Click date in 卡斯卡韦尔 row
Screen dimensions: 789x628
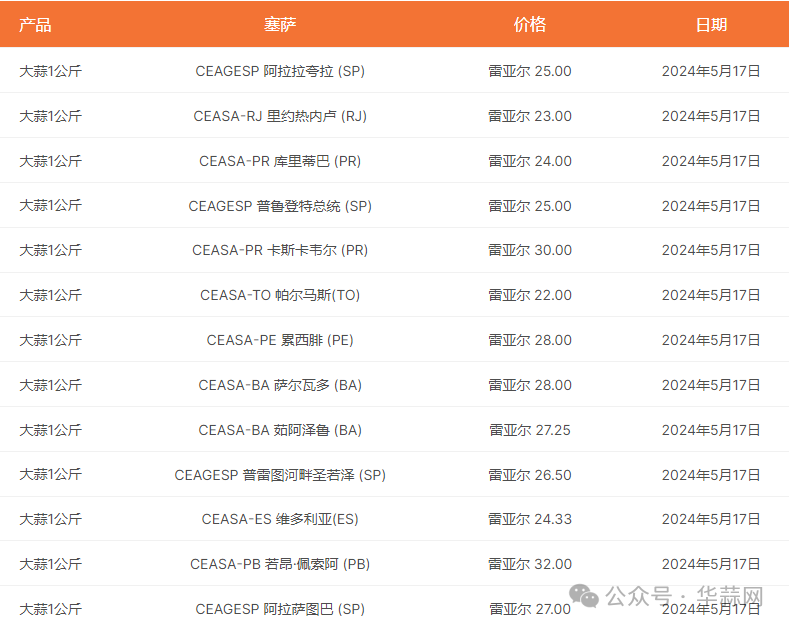coord(711,250)
